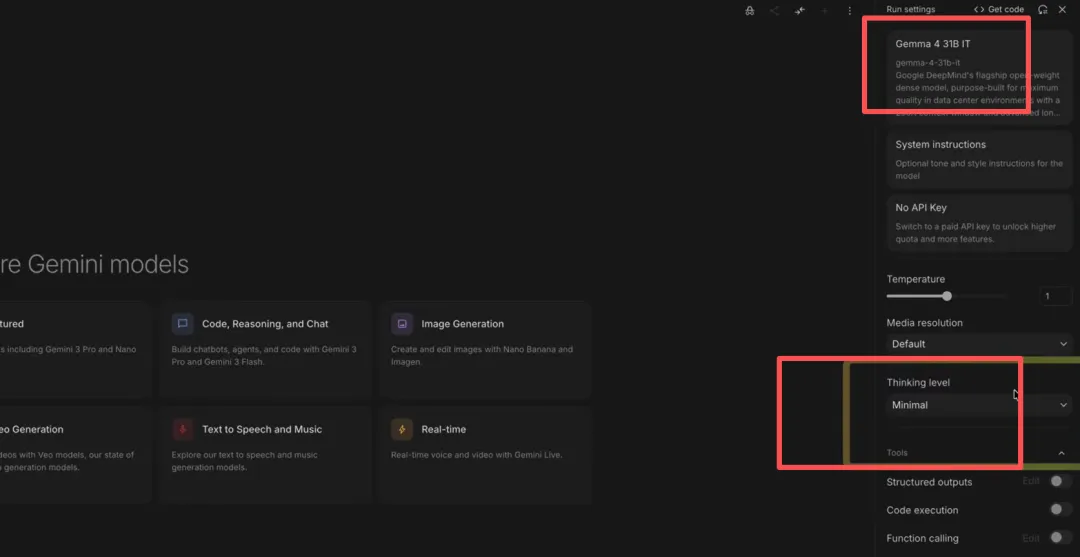Open the Text to Speech and Music card
Viewport: 1080px width, 557px height.
265,455
